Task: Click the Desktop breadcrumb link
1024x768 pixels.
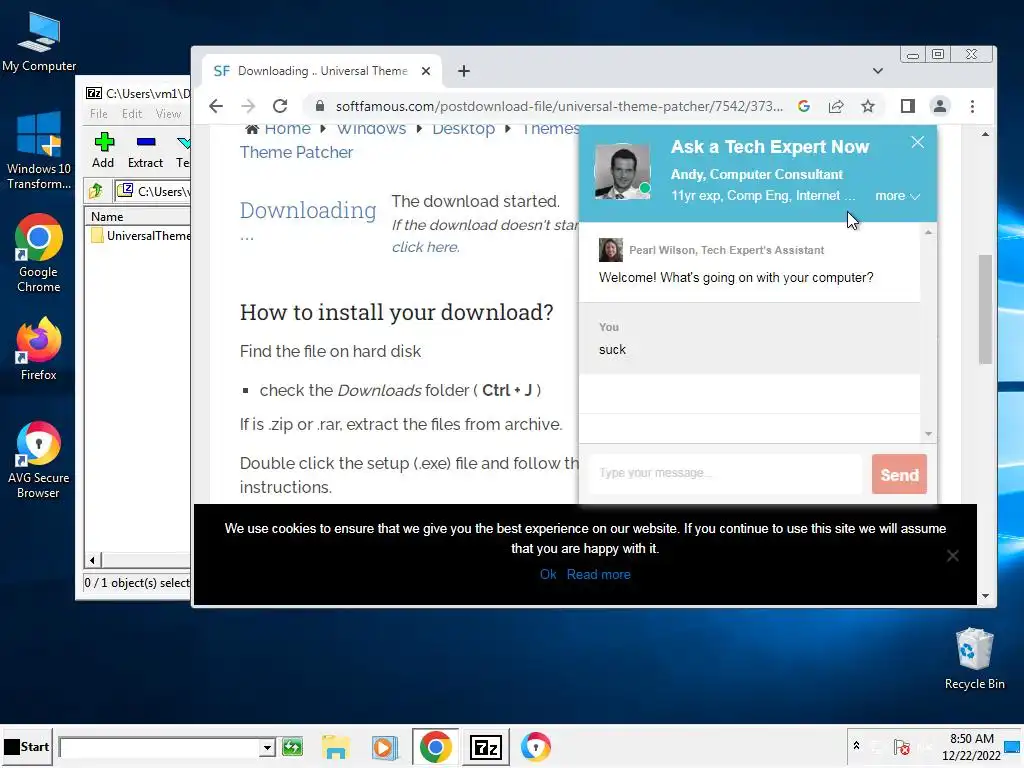Action: [464, 130]
